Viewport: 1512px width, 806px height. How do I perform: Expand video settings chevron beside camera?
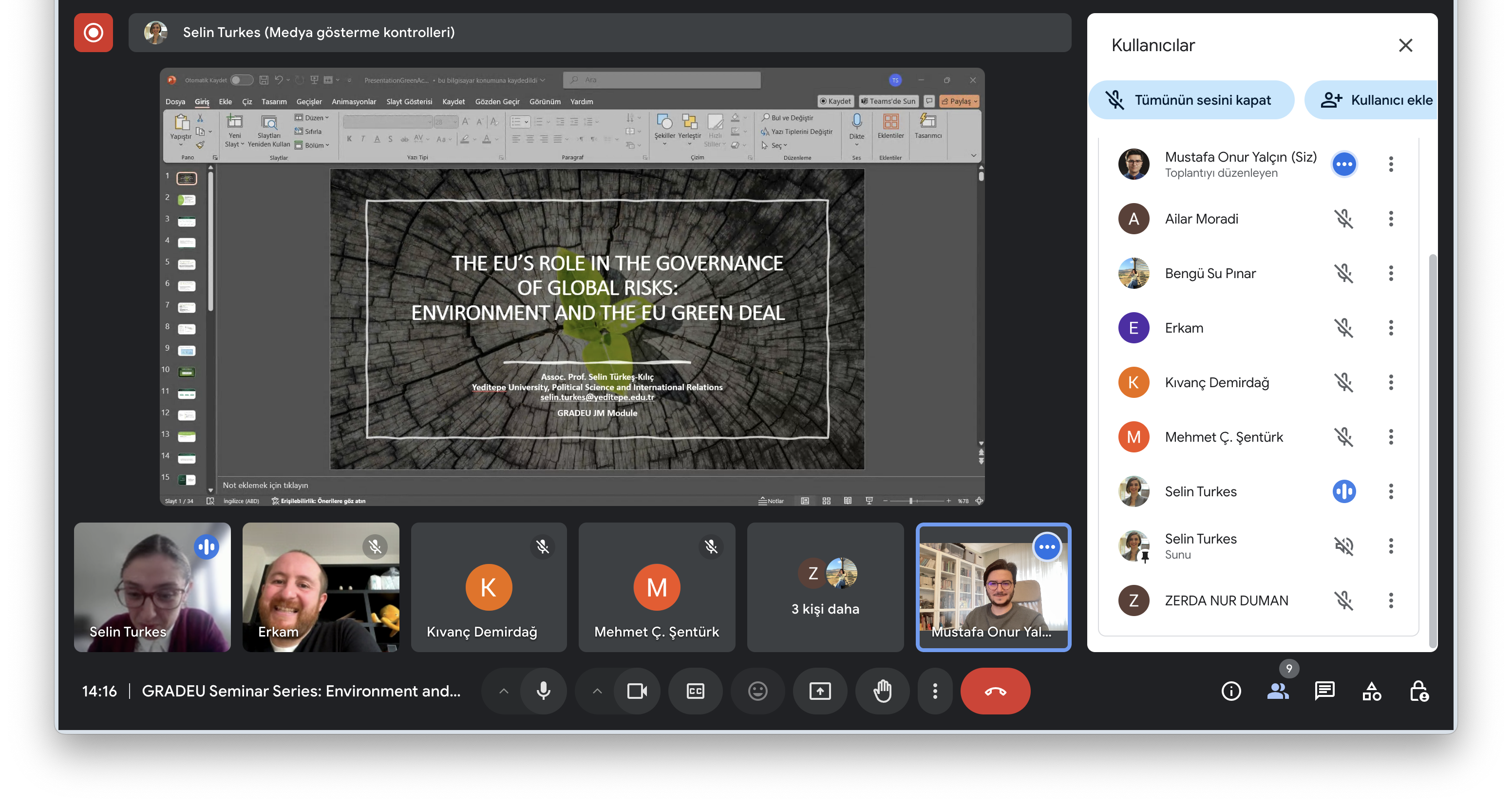597,691
